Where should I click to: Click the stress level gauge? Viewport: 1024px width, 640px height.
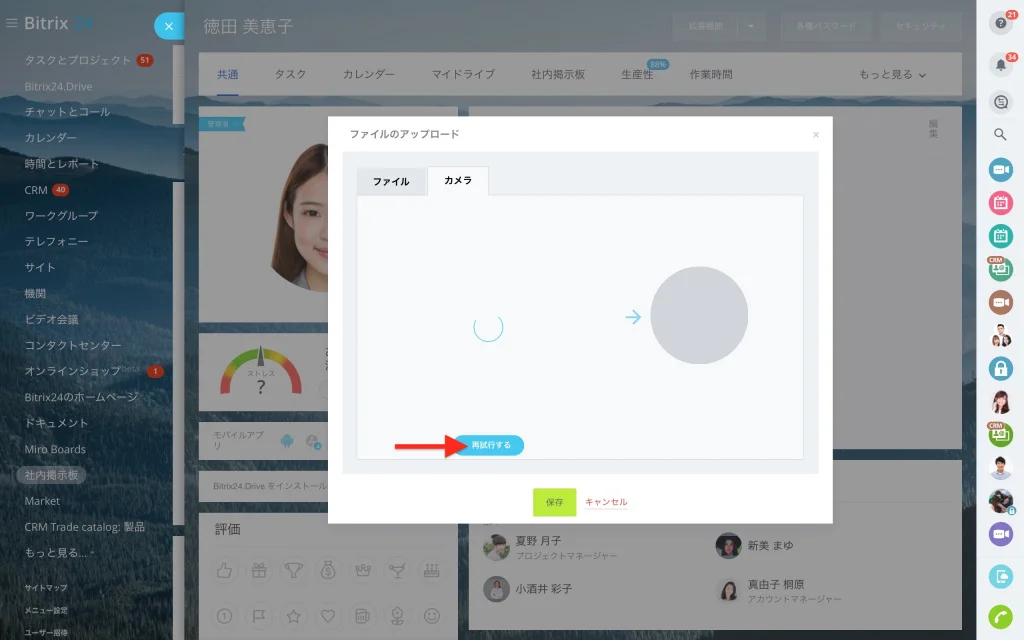(261, 371)
